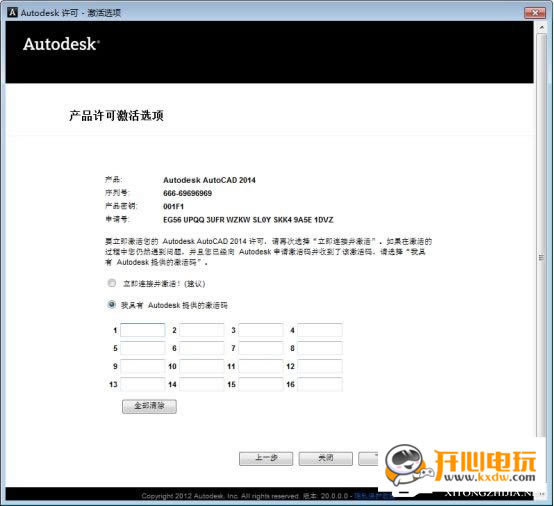Click activation code field 15

[x=261, y=384]
